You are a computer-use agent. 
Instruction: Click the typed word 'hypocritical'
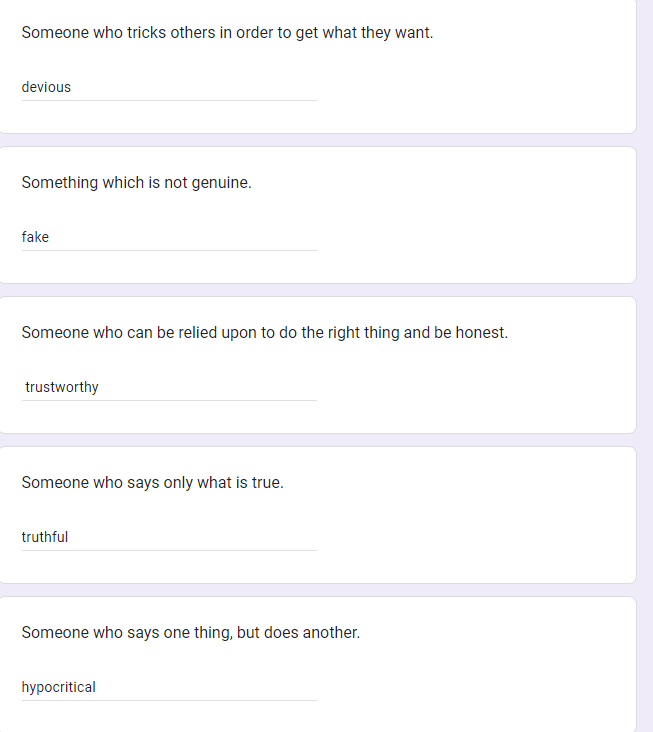coord(59,687)
